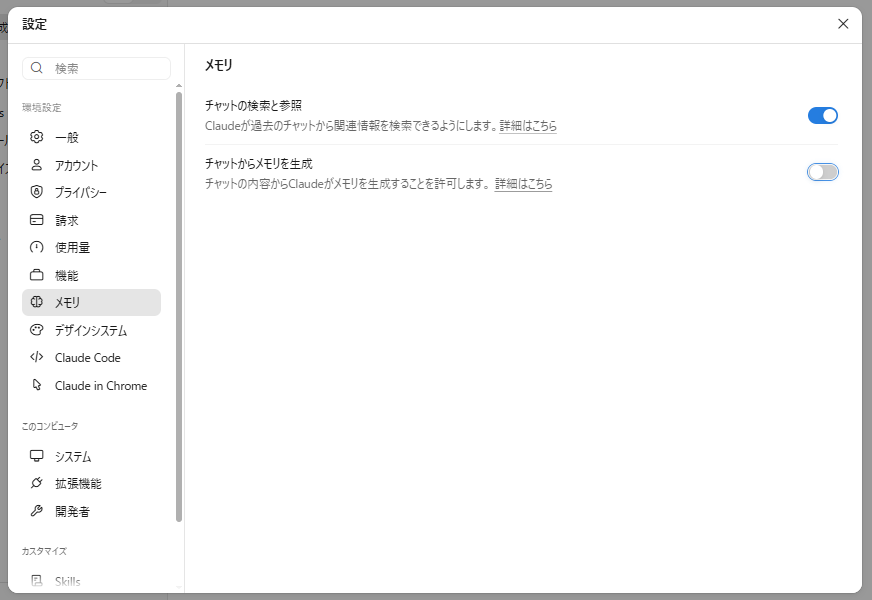Click the magnifier icon in search box
This screenshot has width=872, height=600.
tap(37, 68)
